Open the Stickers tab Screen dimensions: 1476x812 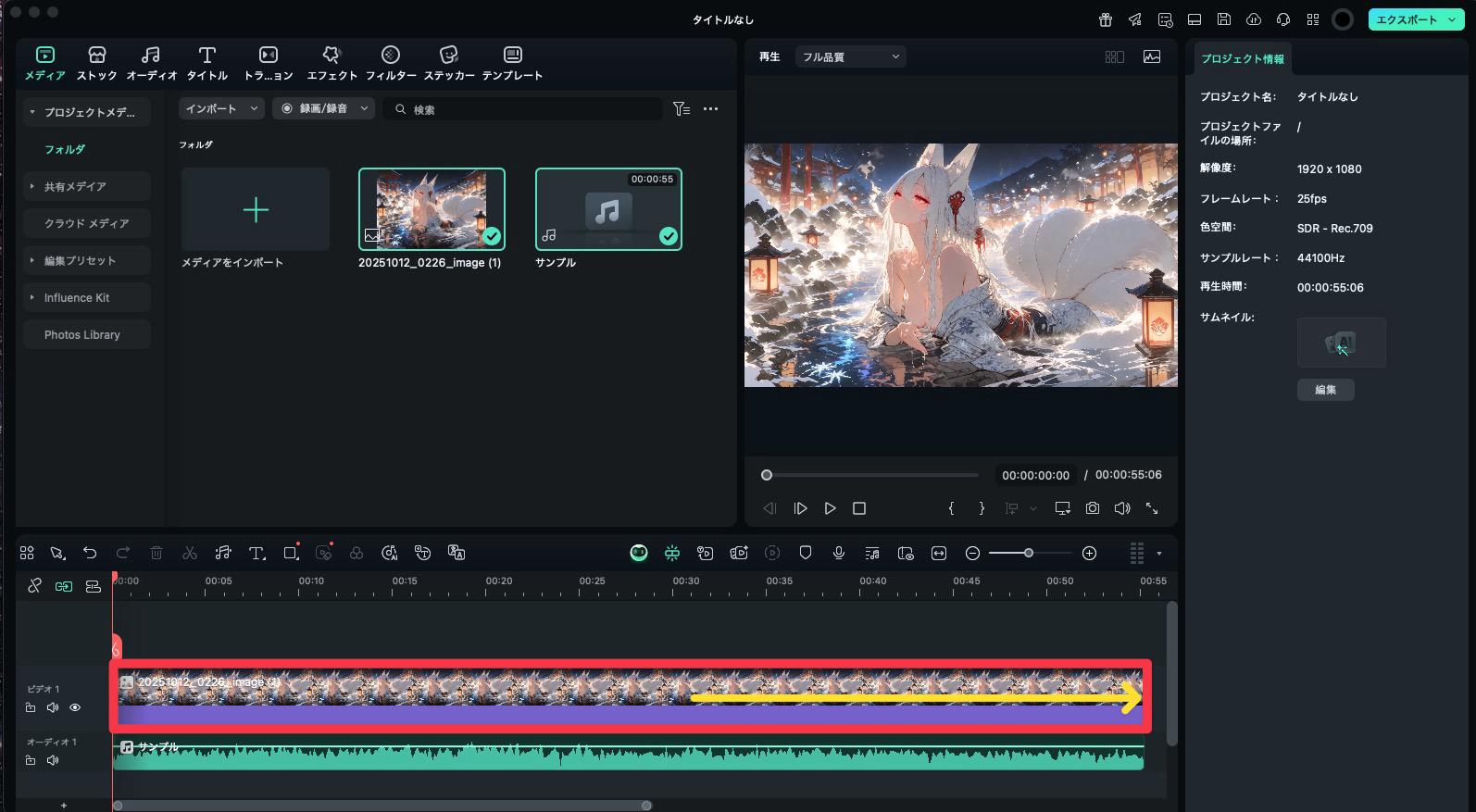pyautogui.click(x=449, y=63)
